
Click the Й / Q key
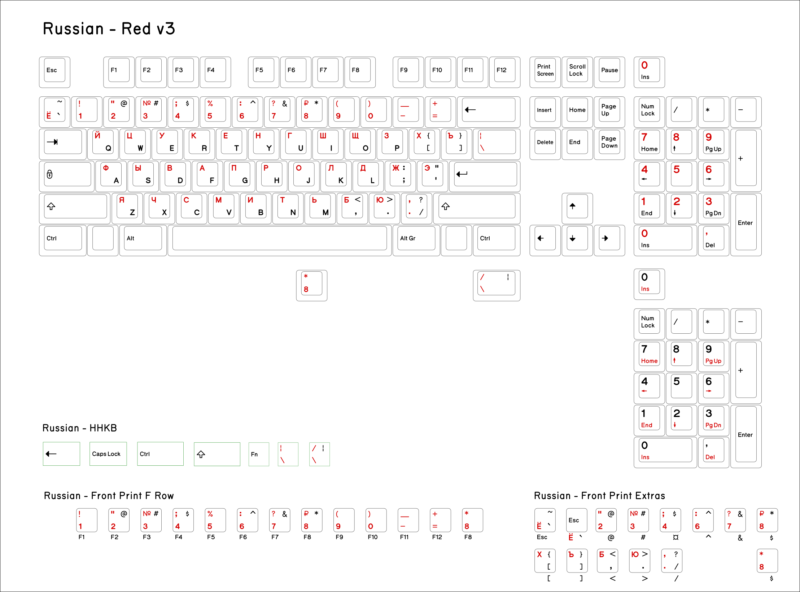pyautogui.click(x=103, y=144)
